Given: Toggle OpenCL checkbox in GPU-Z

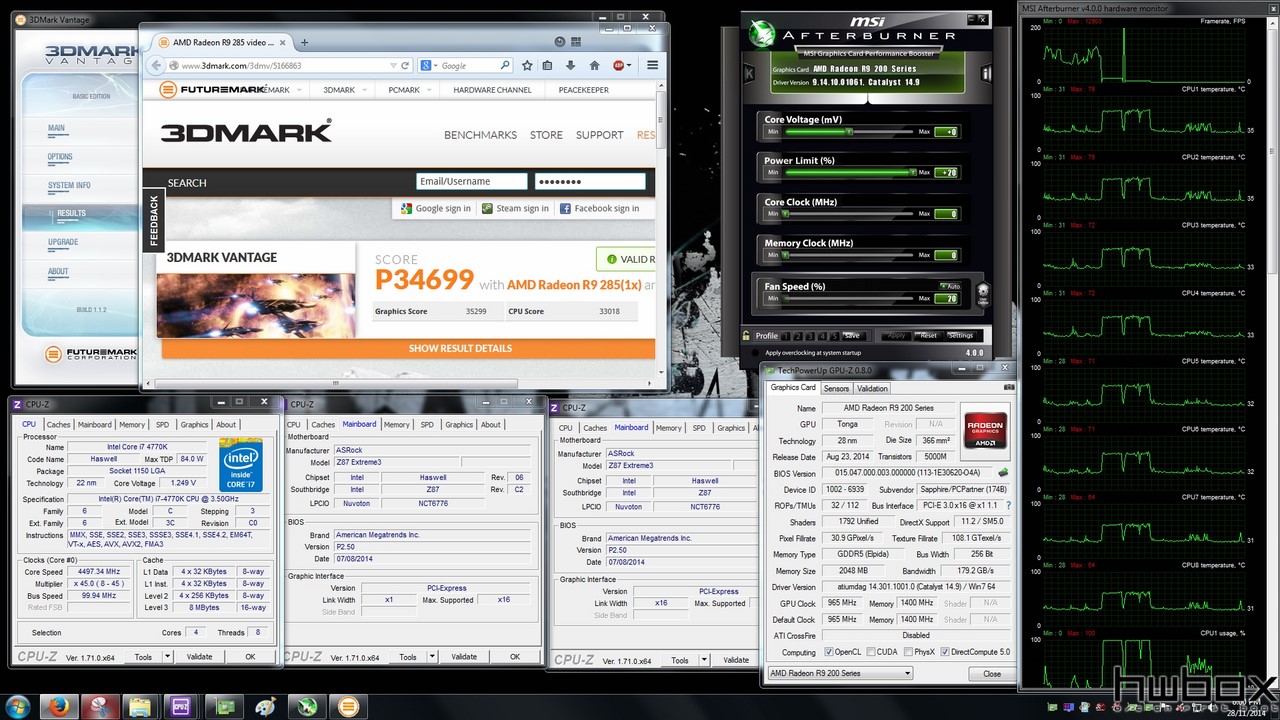Looking at the screenshot, I should pyautogui.click(x=829, y=652).
